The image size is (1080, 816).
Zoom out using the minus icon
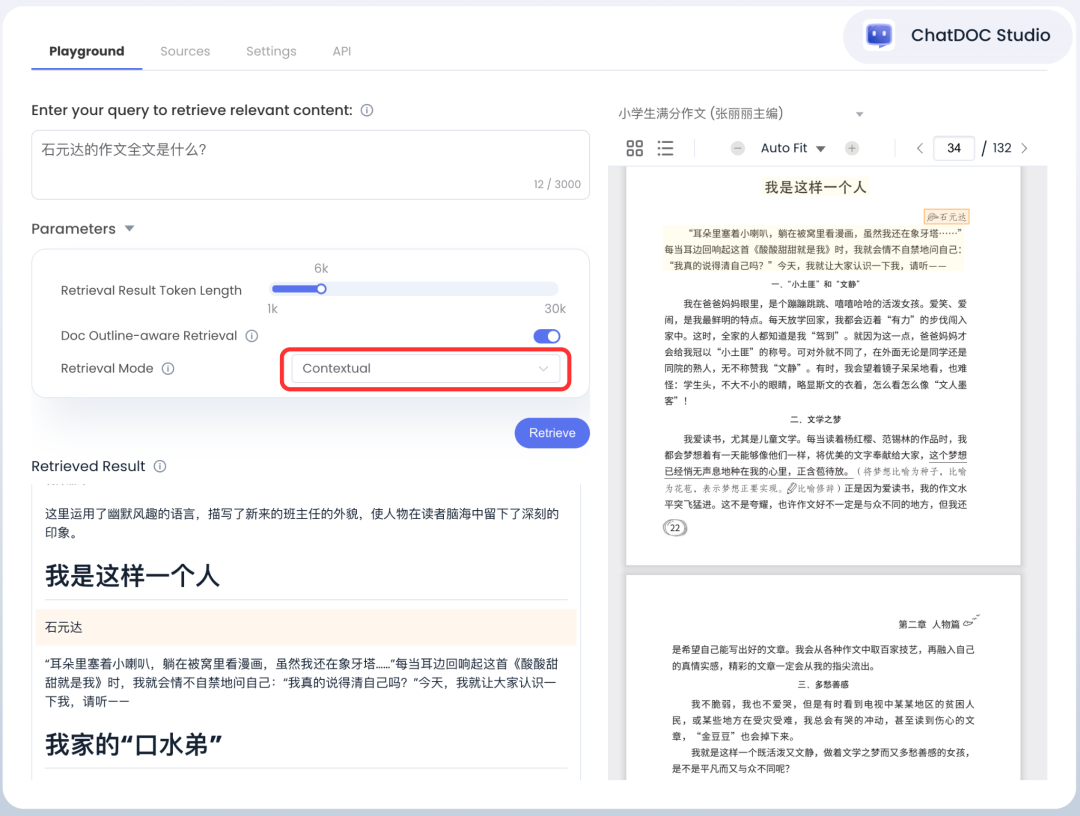(x=736, y=147)
